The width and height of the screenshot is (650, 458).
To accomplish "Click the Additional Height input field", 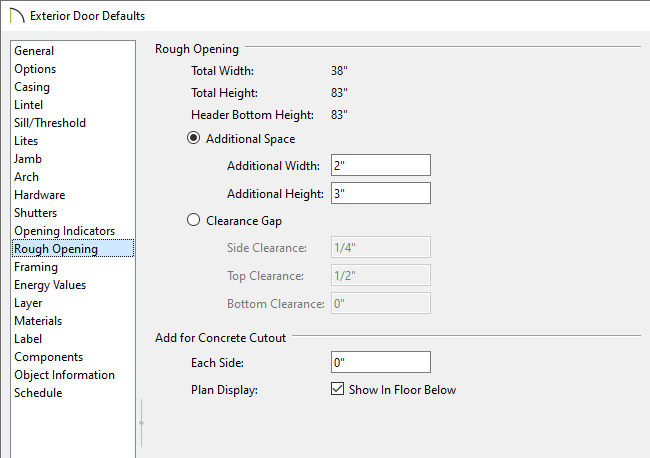I will (381, 193).
